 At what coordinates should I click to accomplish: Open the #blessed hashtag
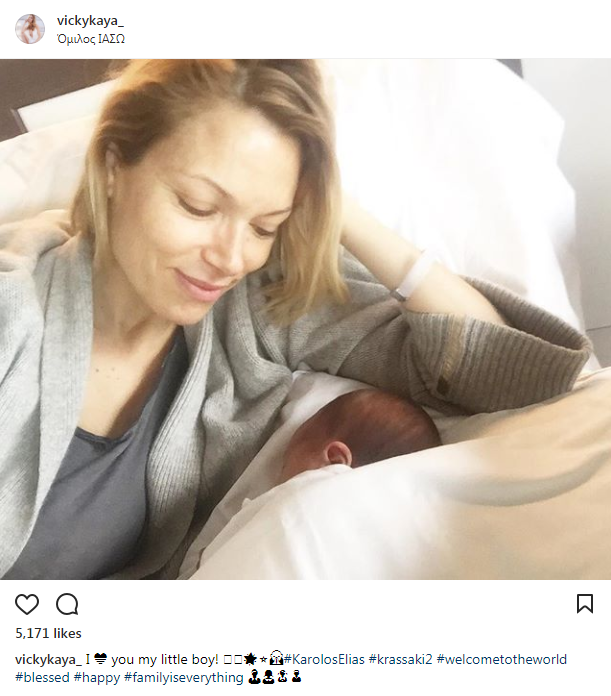[42, 678]
